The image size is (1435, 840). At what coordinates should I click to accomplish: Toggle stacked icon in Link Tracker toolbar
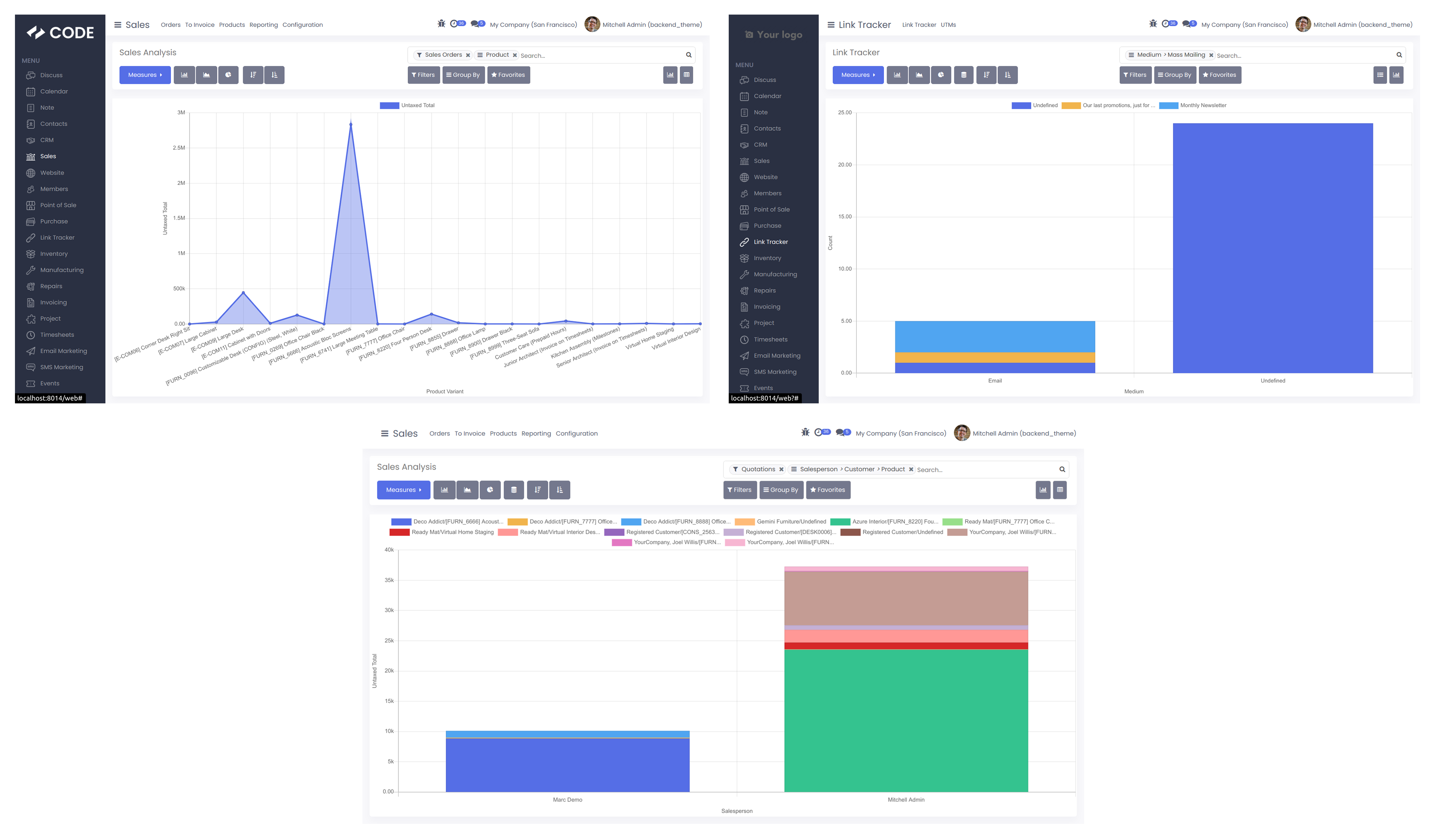(x=963, y=75)
